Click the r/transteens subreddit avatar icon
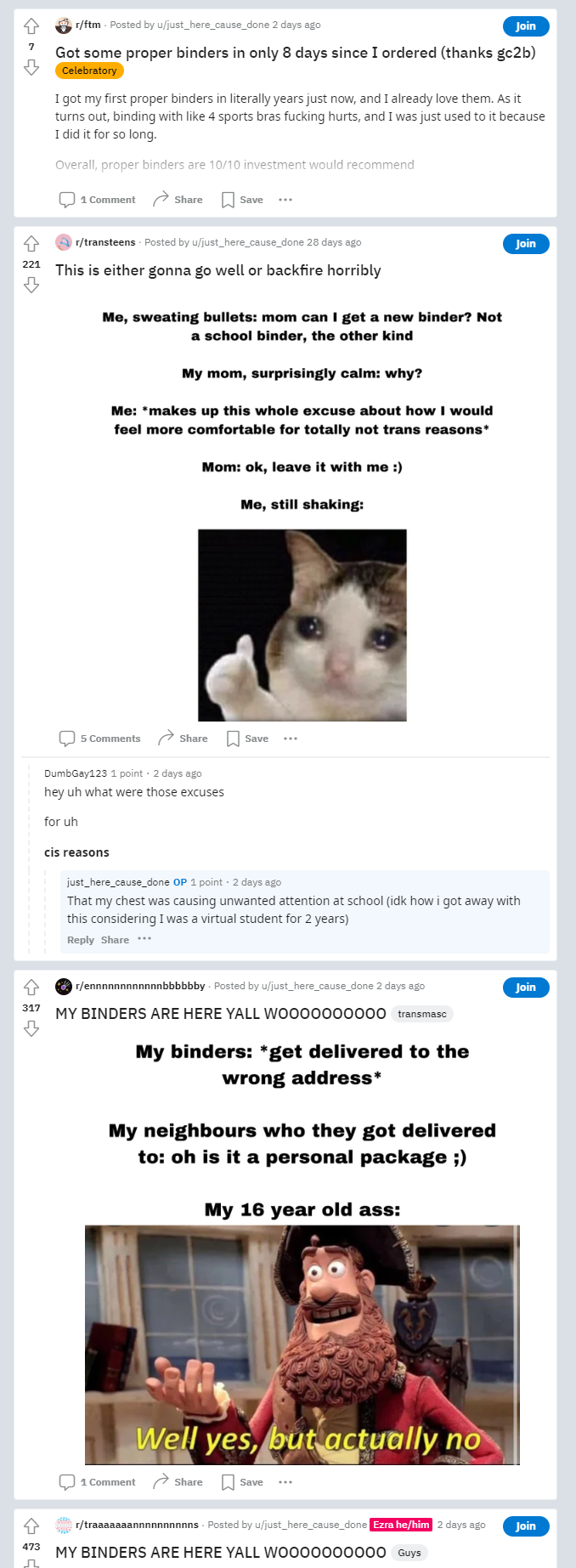 pos(64,242)
